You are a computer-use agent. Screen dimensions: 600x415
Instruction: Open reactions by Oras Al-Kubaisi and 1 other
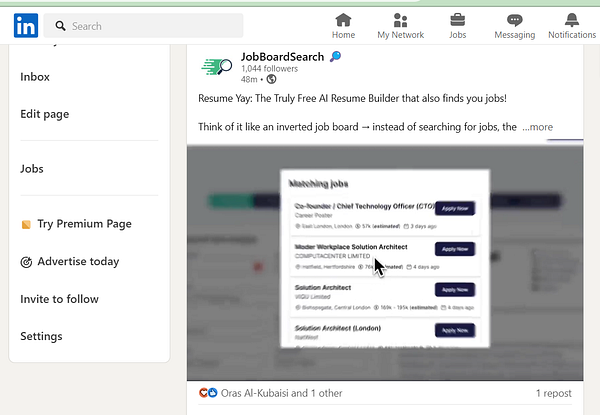(x=281, y=393)
